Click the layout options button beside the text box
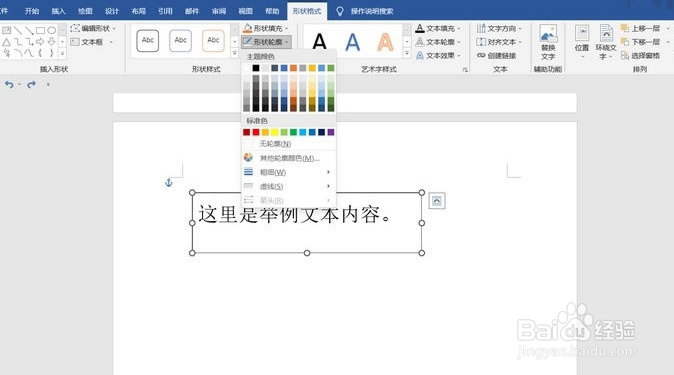 437,201
